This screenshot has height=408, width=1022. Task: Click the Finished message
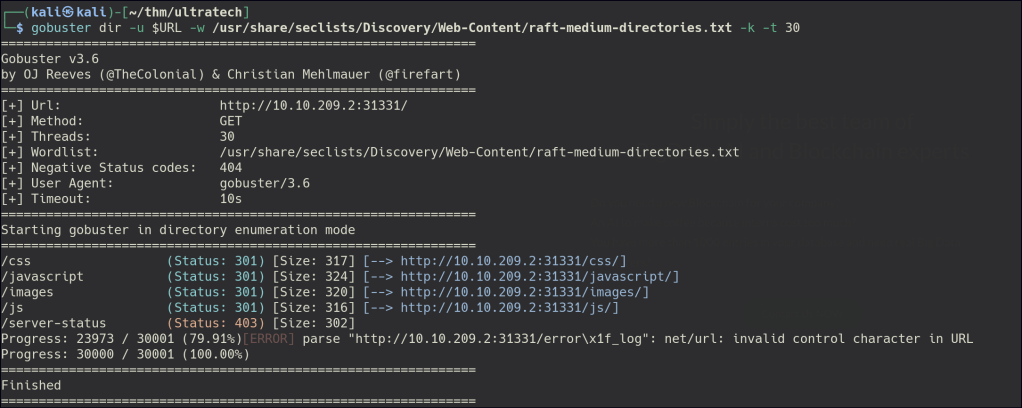(x=31, y=385)
